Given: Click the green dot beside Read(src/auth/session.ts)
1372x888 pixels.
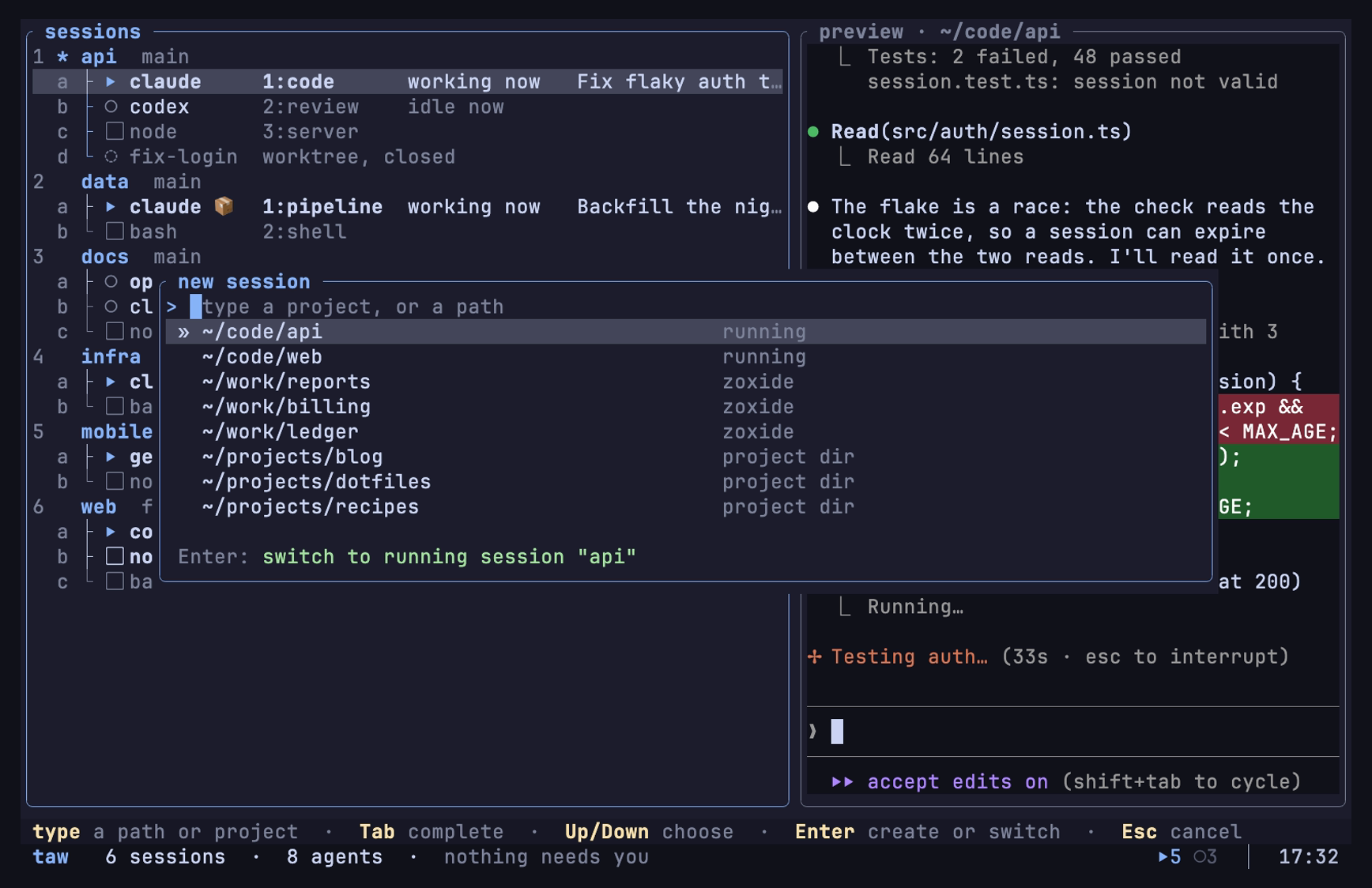Looking at the screenshot, I should click(x=813, y=132).
